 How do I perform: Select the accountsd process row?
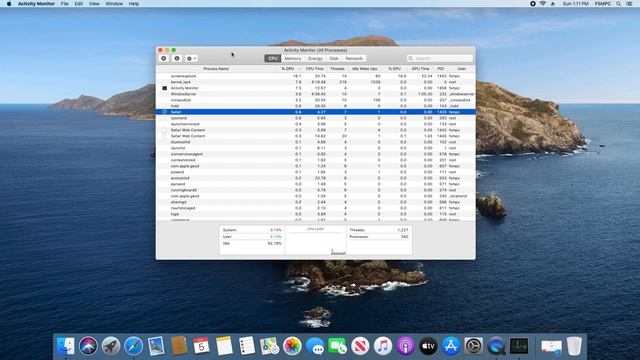pos(316,178)
